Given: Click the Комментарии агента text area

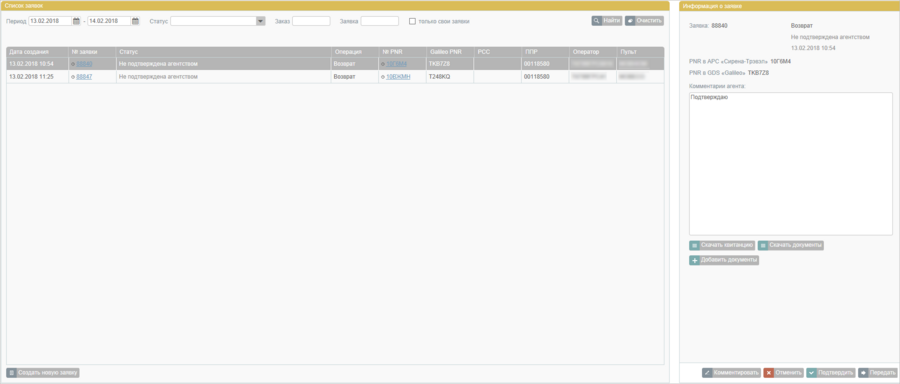Looking at the screenshot, I should [790, 164].
